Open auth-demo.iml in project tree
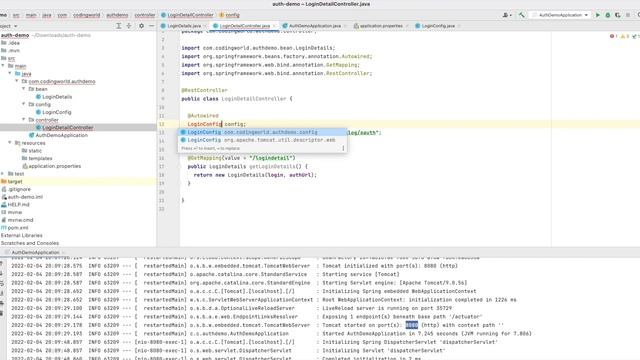This screenshot has width=640, height=360. tap(22, 197)
